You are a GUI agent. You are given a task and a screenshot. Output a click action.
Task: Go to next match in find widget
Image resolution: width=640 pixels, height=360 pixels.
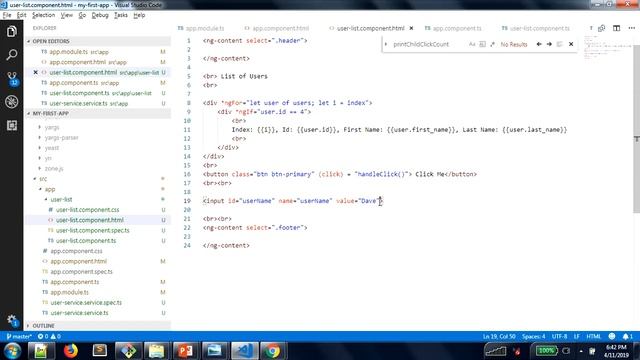click(x=549, y=44)
